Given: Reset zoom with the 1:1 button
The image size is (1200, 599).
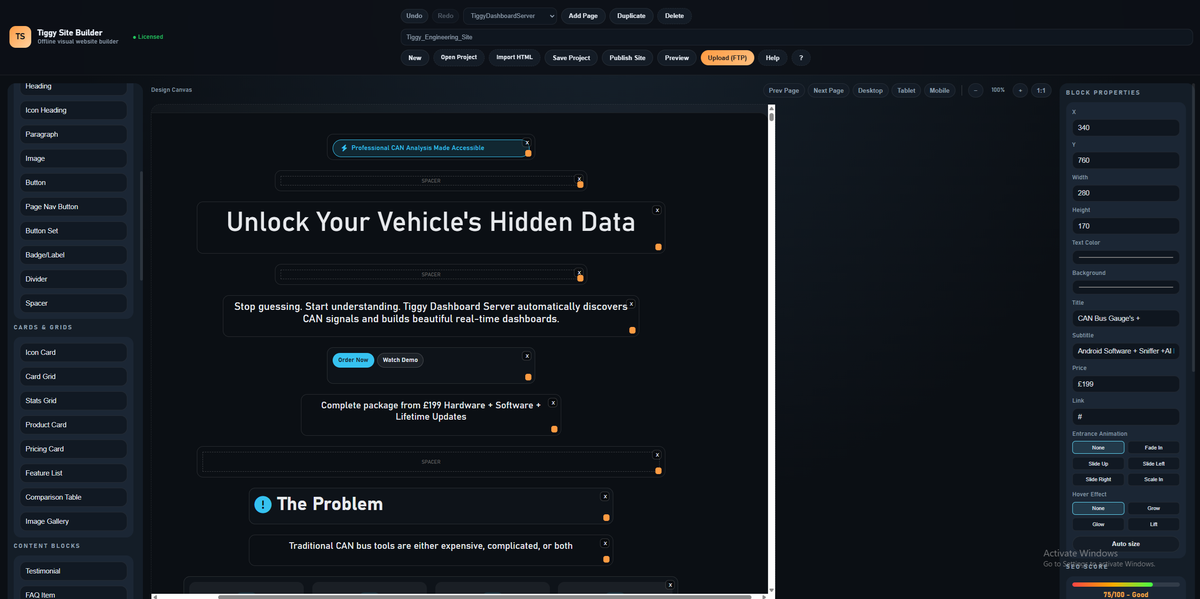Looking at the screenshot, I should pyautogui.click(x=1041, y=90).
